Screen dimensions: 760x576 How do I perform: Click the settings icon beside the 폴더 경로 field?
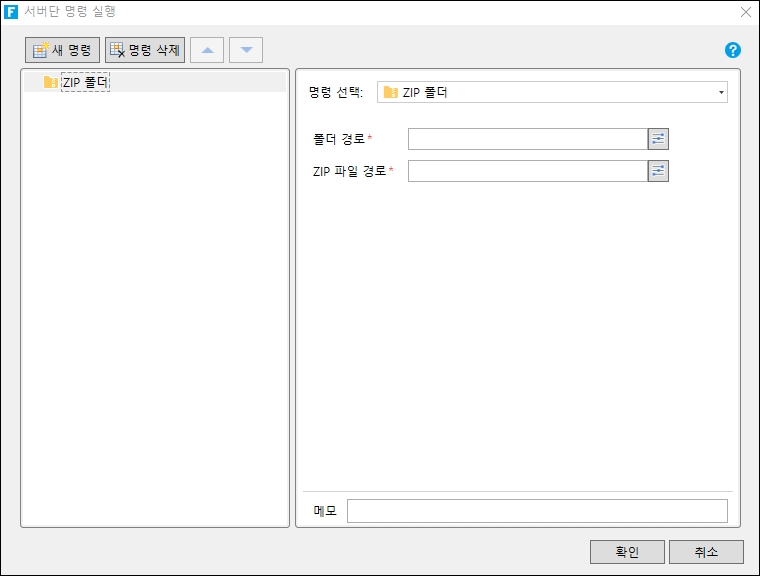pyautogui.click(x=658, y=139)
